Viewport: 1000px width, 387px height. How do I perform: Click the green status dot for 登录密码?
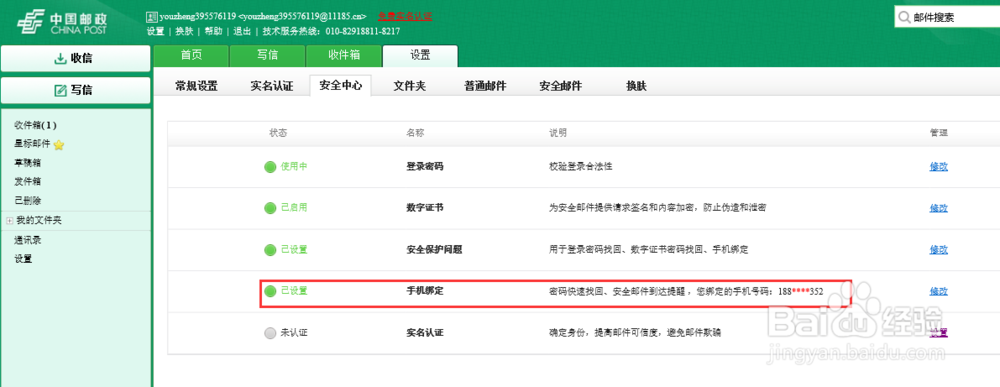[270, 167]
